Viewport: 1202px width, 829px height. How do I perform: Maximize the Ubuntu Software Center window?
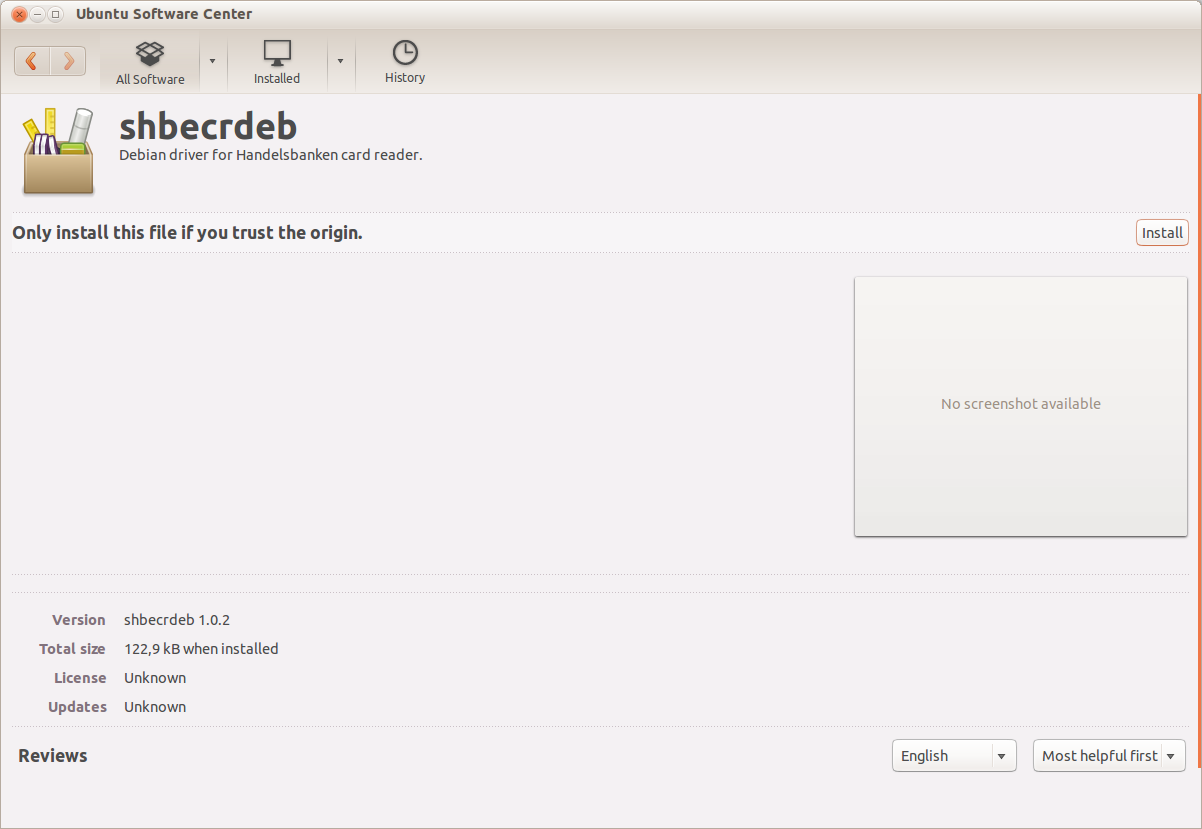(55, 14)
